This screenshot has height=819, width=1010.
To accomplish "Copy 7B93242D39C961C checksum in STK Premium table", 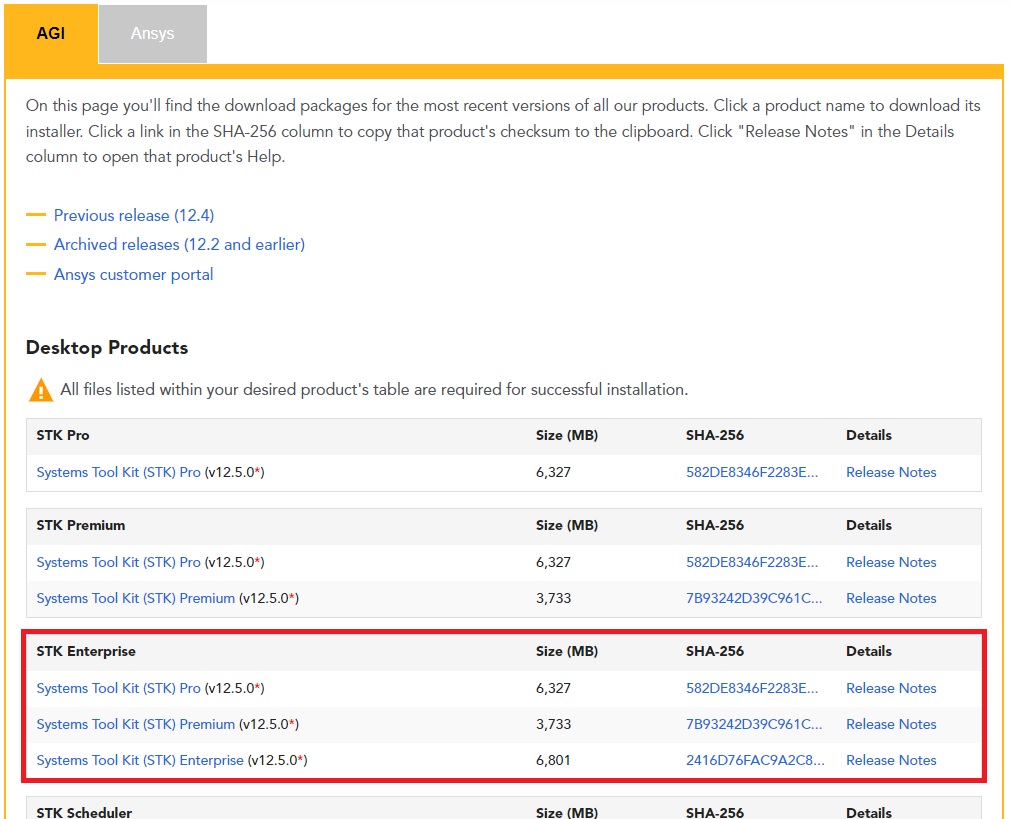I will tap(754, 598).
